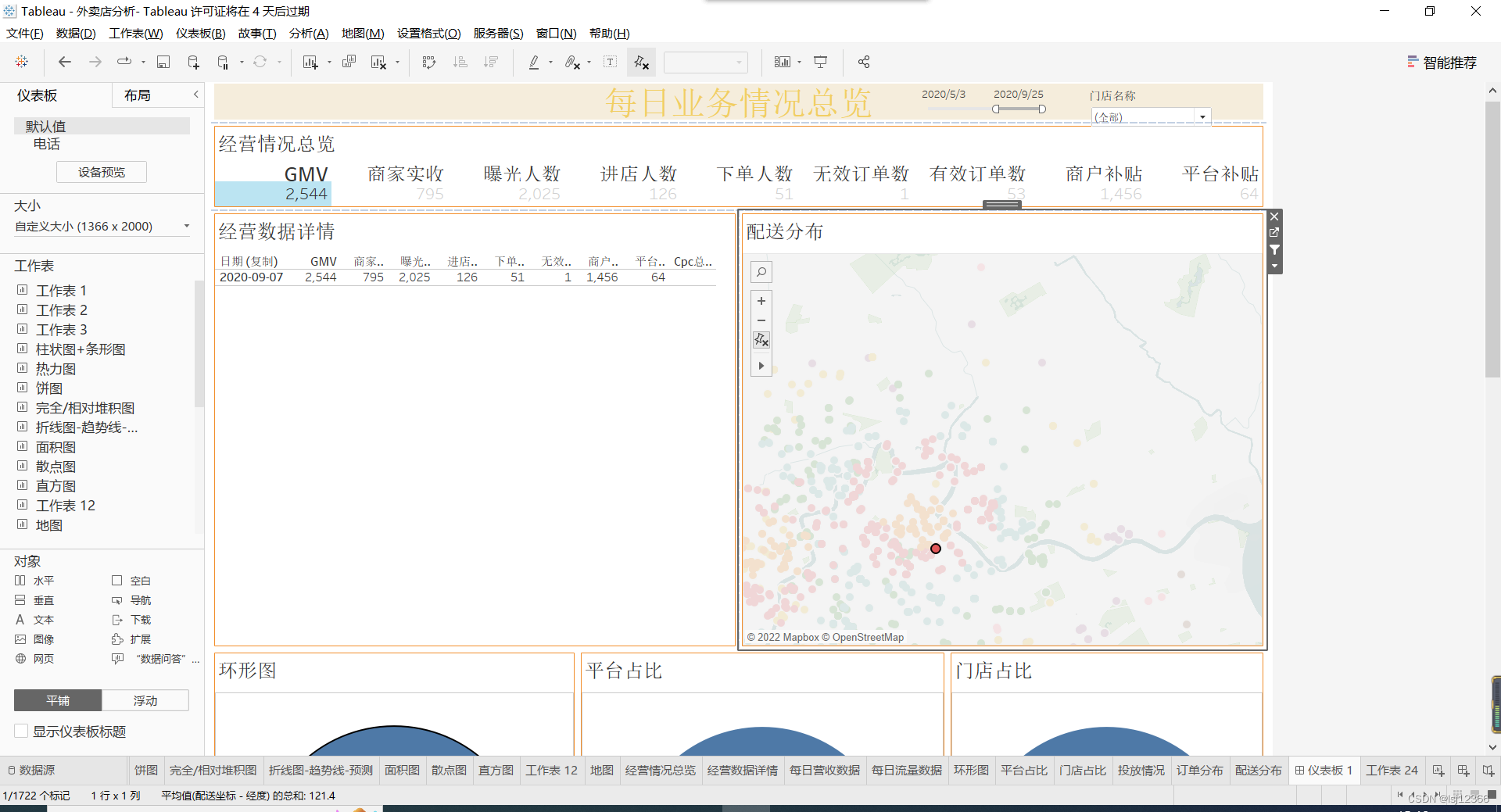Open the 自定义大小 size dropdown
1501x812 pixels.
click(102, 226)
